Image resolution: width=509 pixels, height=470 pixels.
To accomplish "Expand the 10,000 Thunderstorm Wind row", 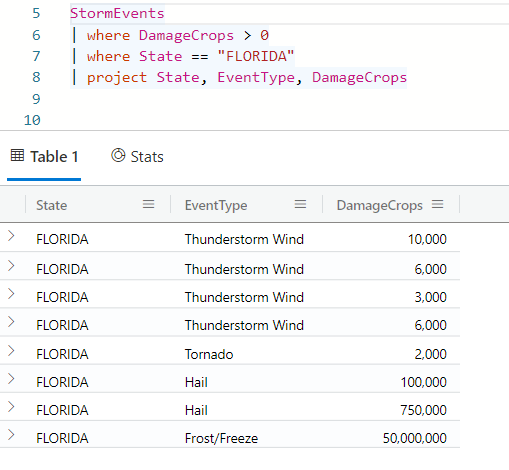I will click(11, 236).
